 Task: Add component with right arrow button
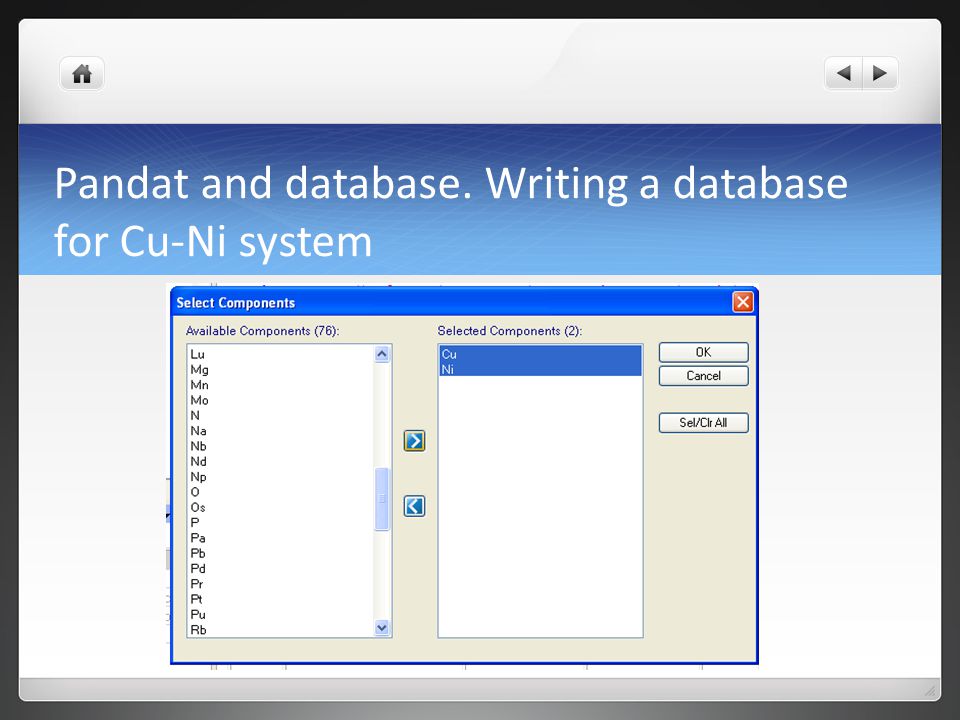click(x=414, y=440)
